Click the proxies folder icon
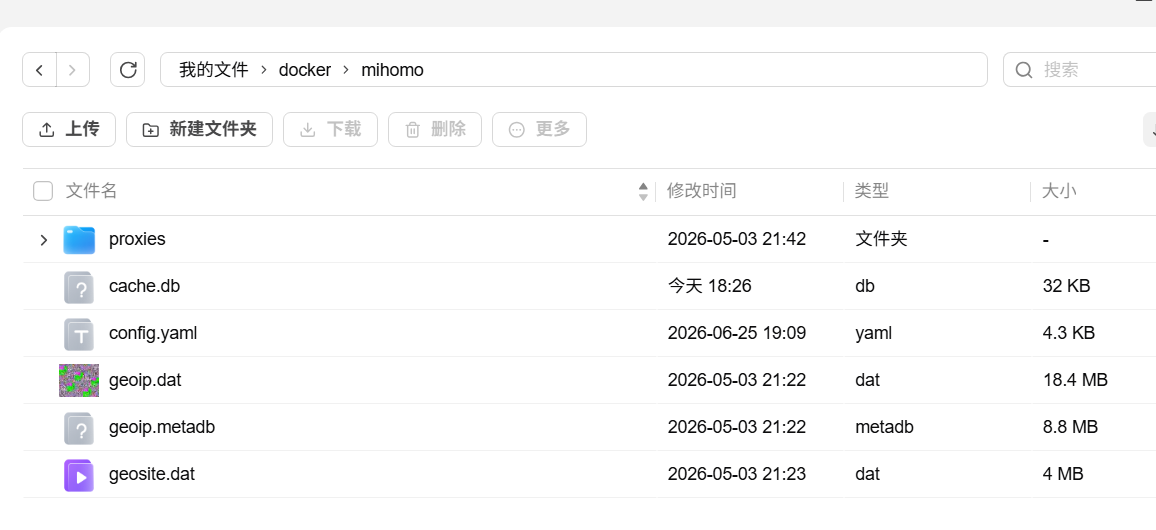1156x530 pixels. coord(79,240)
